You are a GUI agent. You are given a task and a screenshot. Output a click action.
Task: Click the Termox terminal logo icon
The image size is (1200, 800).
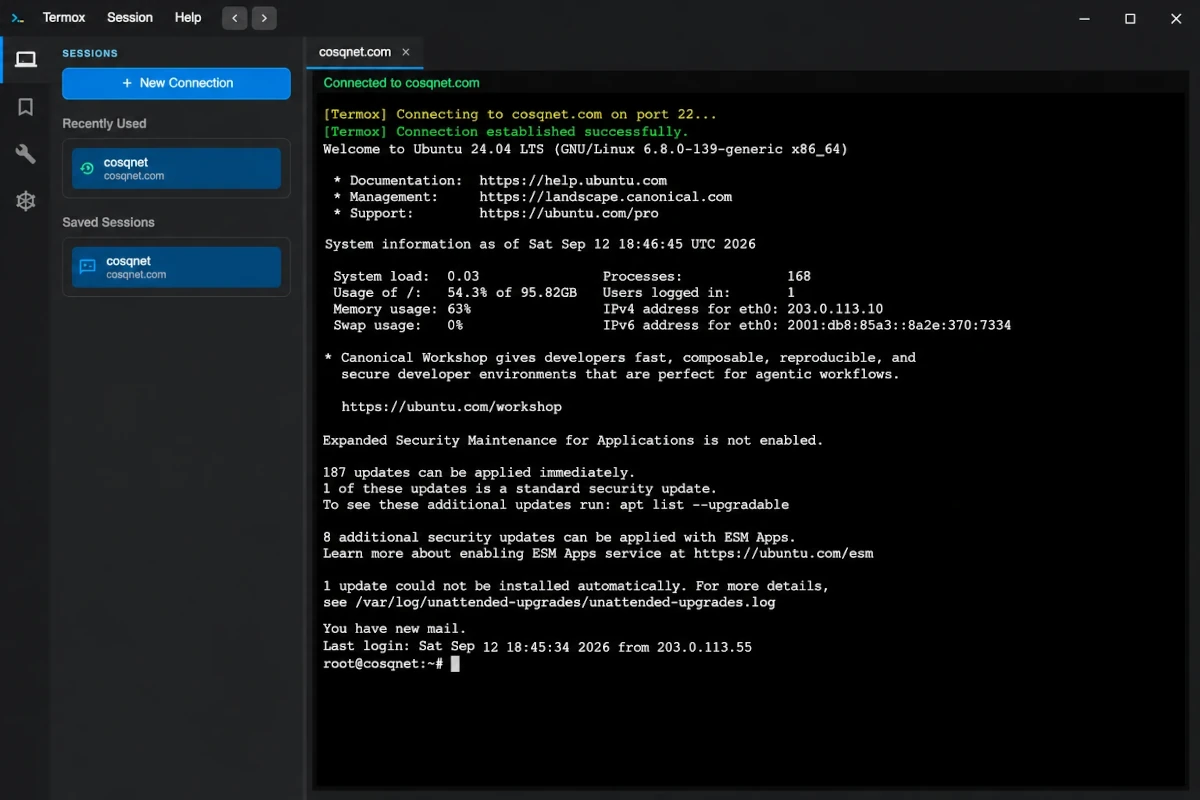17,18
